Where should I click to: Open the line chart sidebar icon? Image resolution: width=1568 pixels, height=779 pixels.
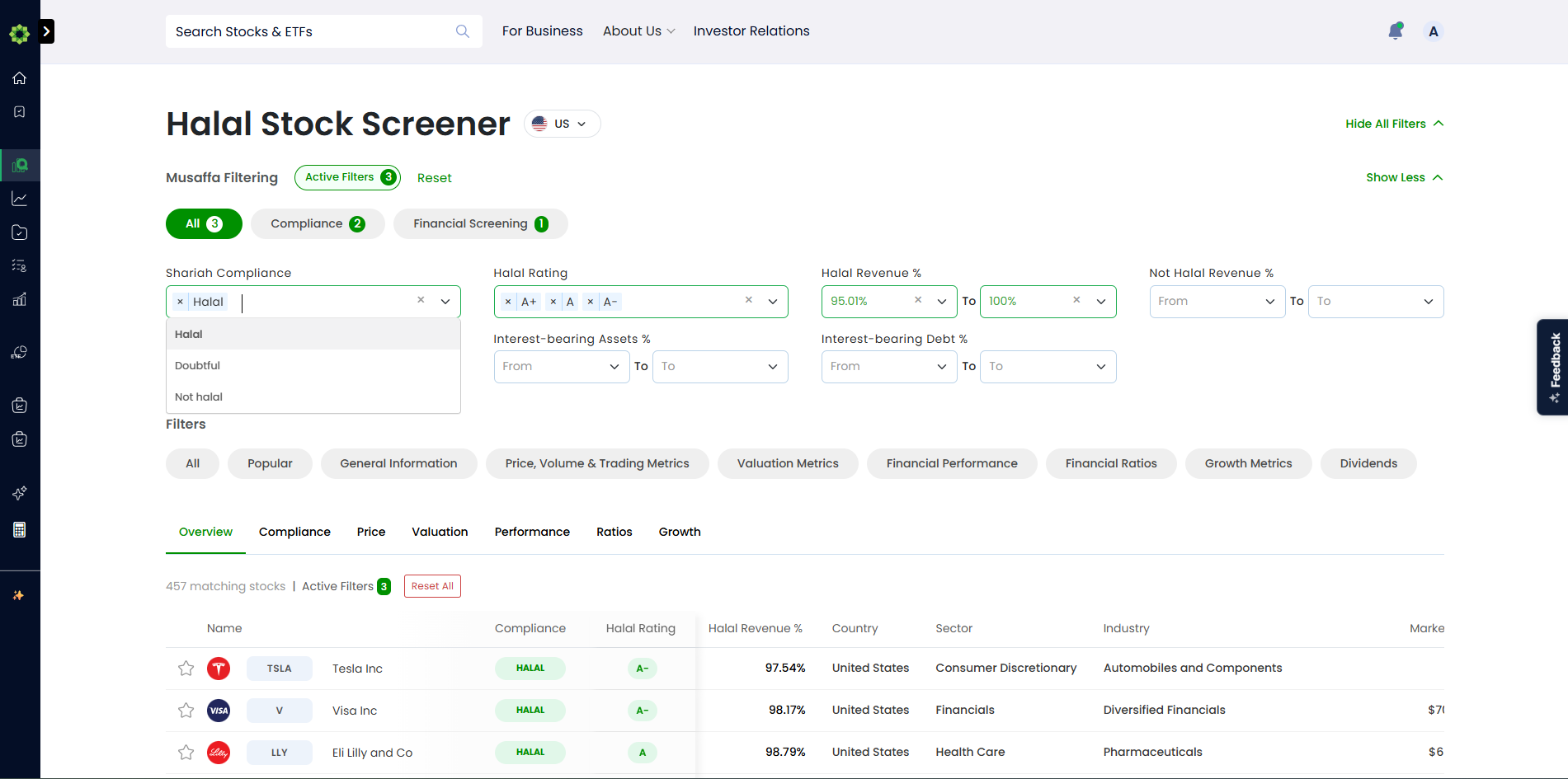coord(20,199)
